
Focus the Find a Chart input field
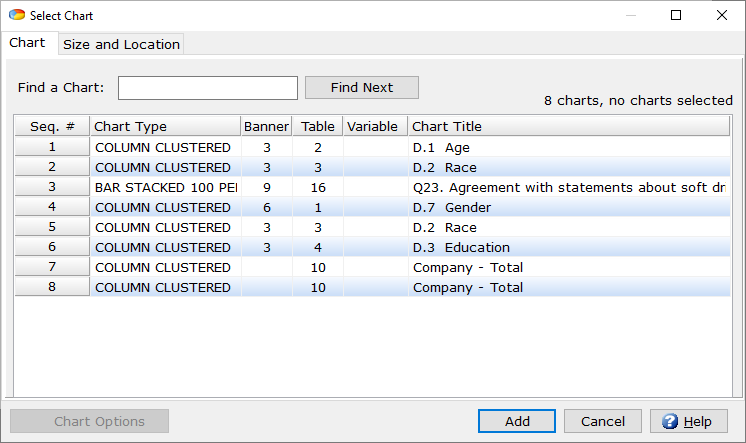(x=208, y=88)
